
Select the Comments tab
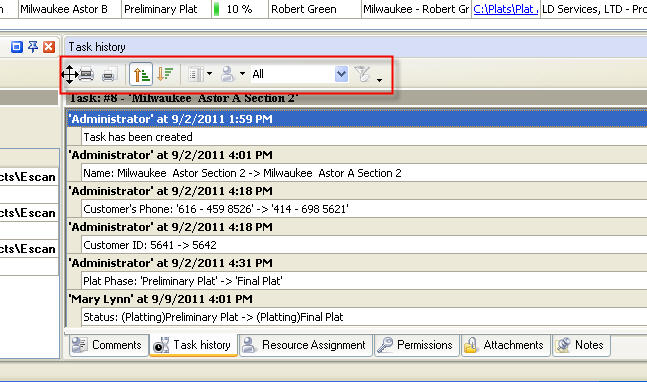109,345
